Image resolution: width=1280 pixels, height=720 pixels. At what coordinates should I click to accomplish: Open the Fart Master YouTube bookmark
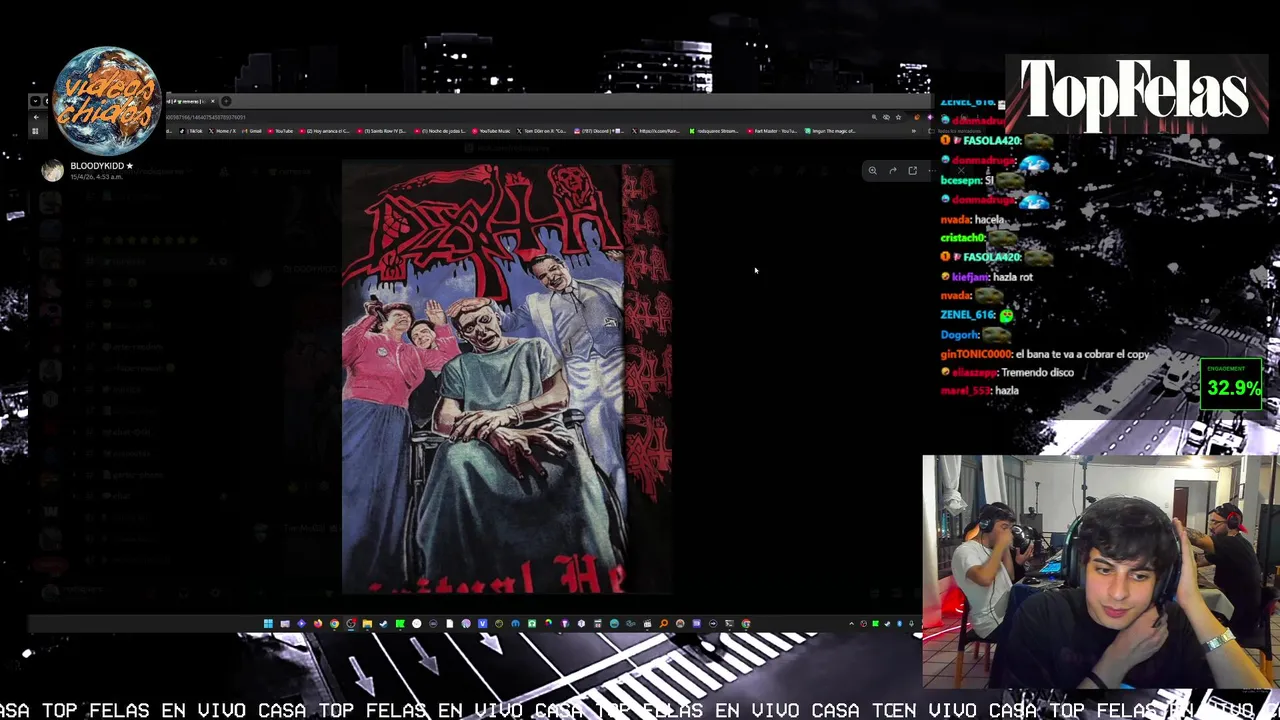pos(771,131)
